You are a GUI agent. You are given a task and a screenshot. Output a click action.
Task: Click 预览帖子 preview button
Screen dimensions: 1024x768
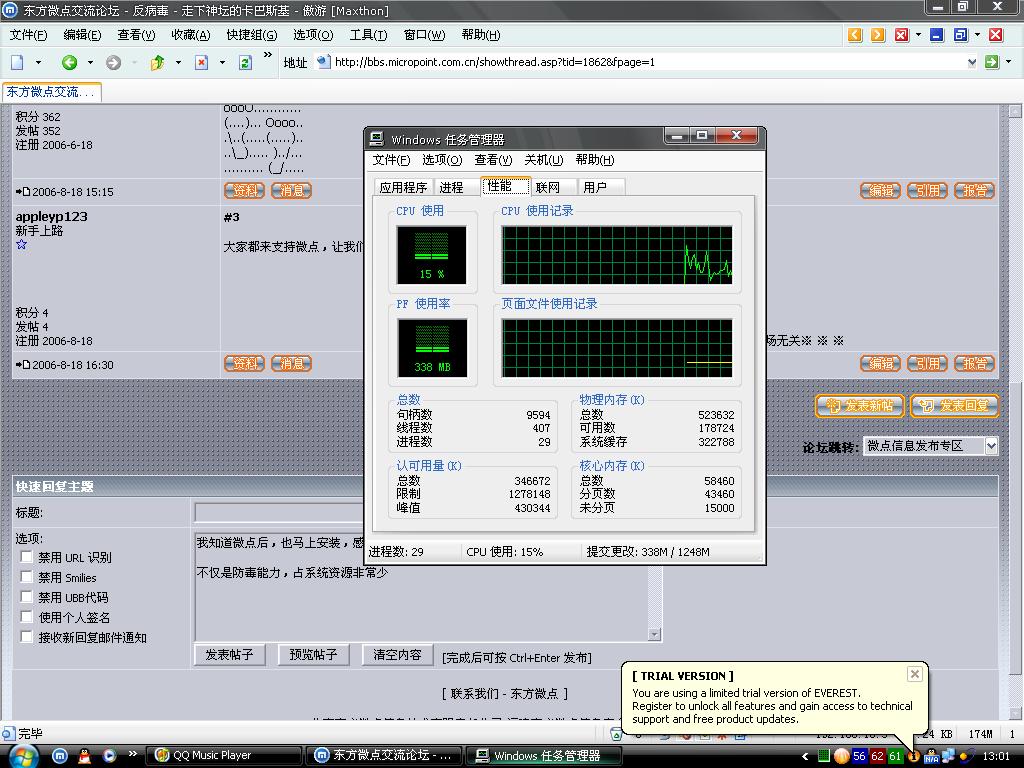click(313, 654)
